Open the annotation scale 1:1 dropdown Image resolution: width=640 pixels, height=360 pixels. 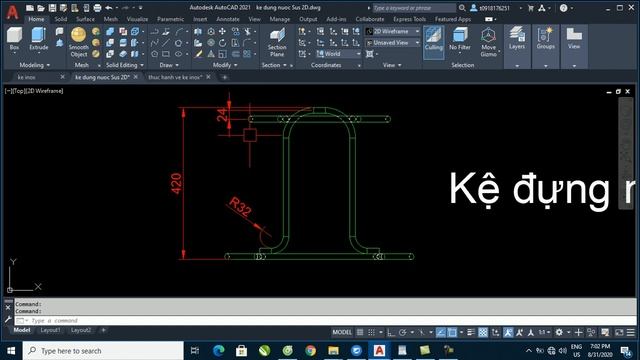(544, 333)
